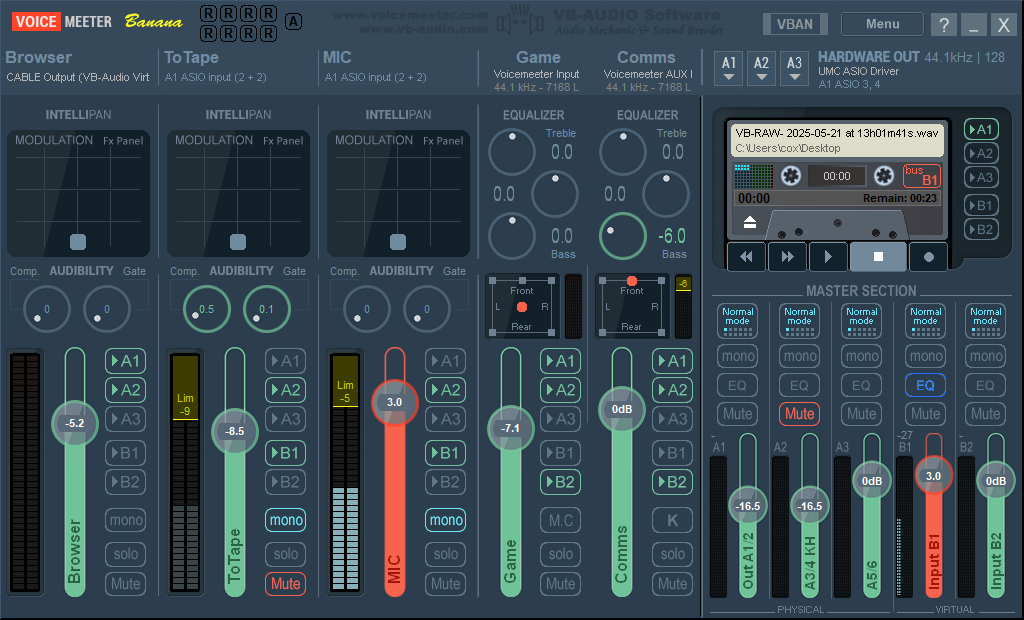This screenshot has width=1024, height=620.
Task: Open the Menu
Action: 882,24
